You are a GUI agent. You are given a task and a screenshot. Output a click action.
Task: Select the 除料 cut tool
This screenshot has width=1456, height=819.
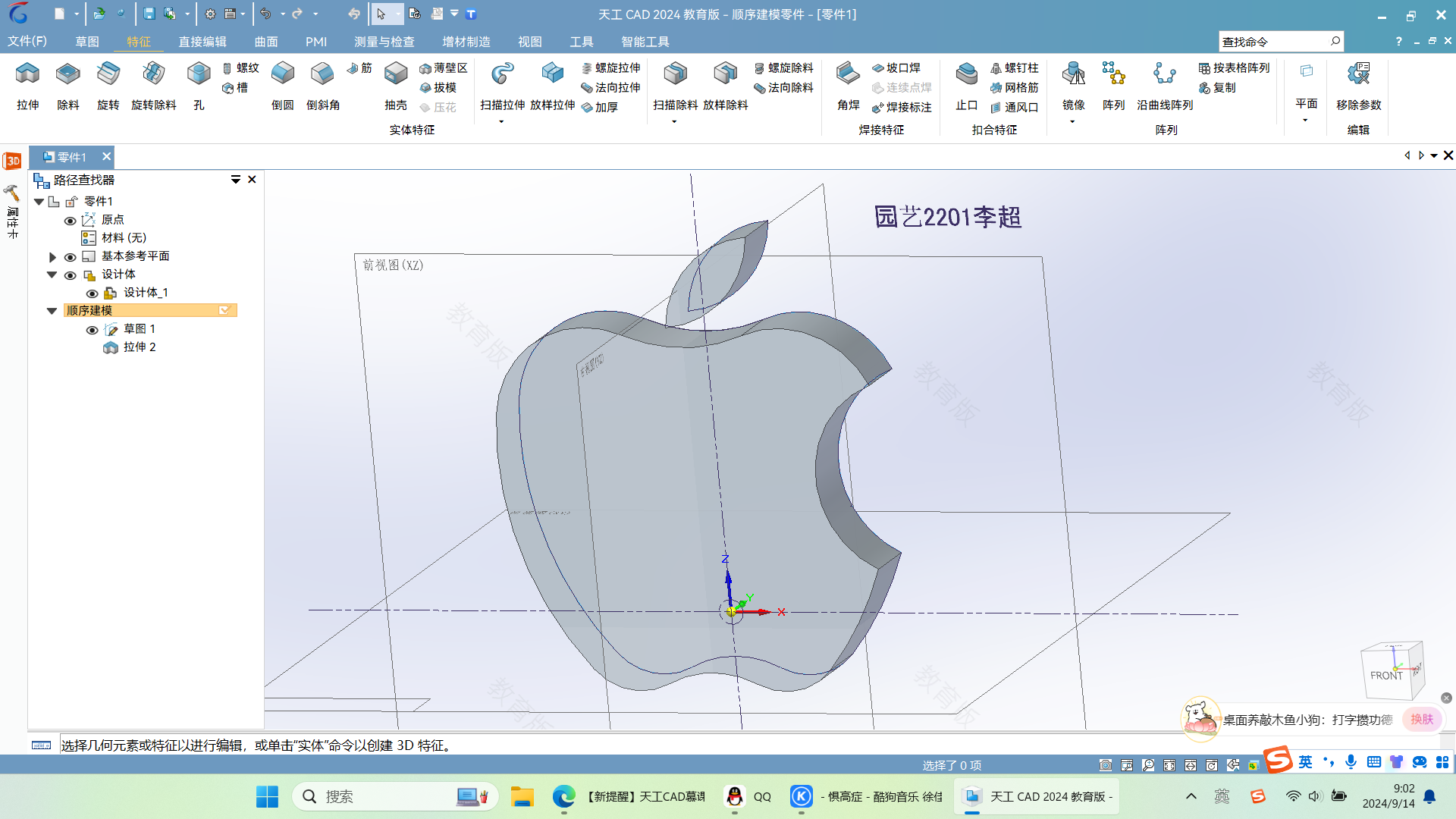pos(68,86)
